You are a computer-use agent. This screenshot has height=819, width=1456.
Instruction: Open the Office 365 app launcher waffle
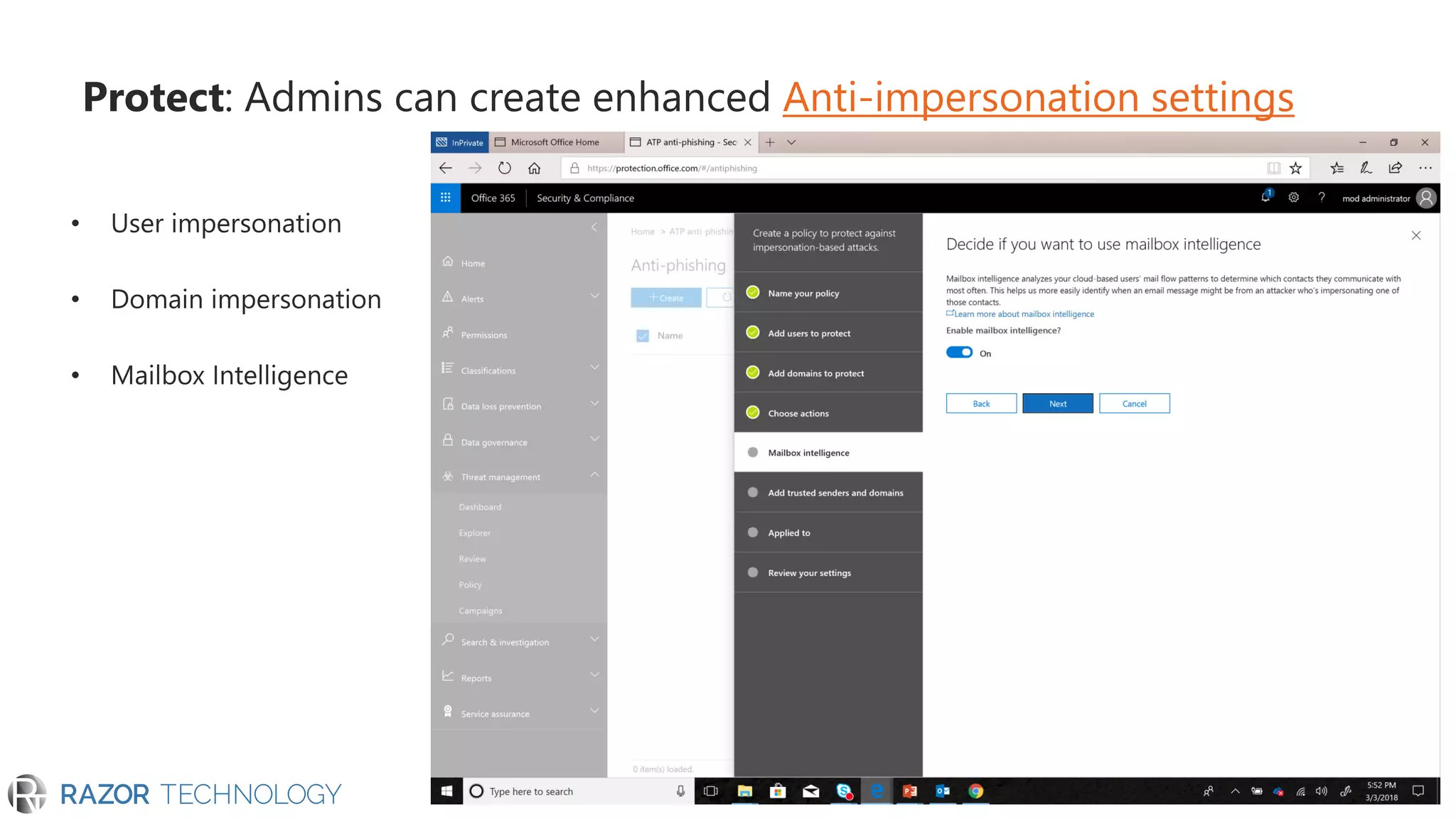pos(446,198)
